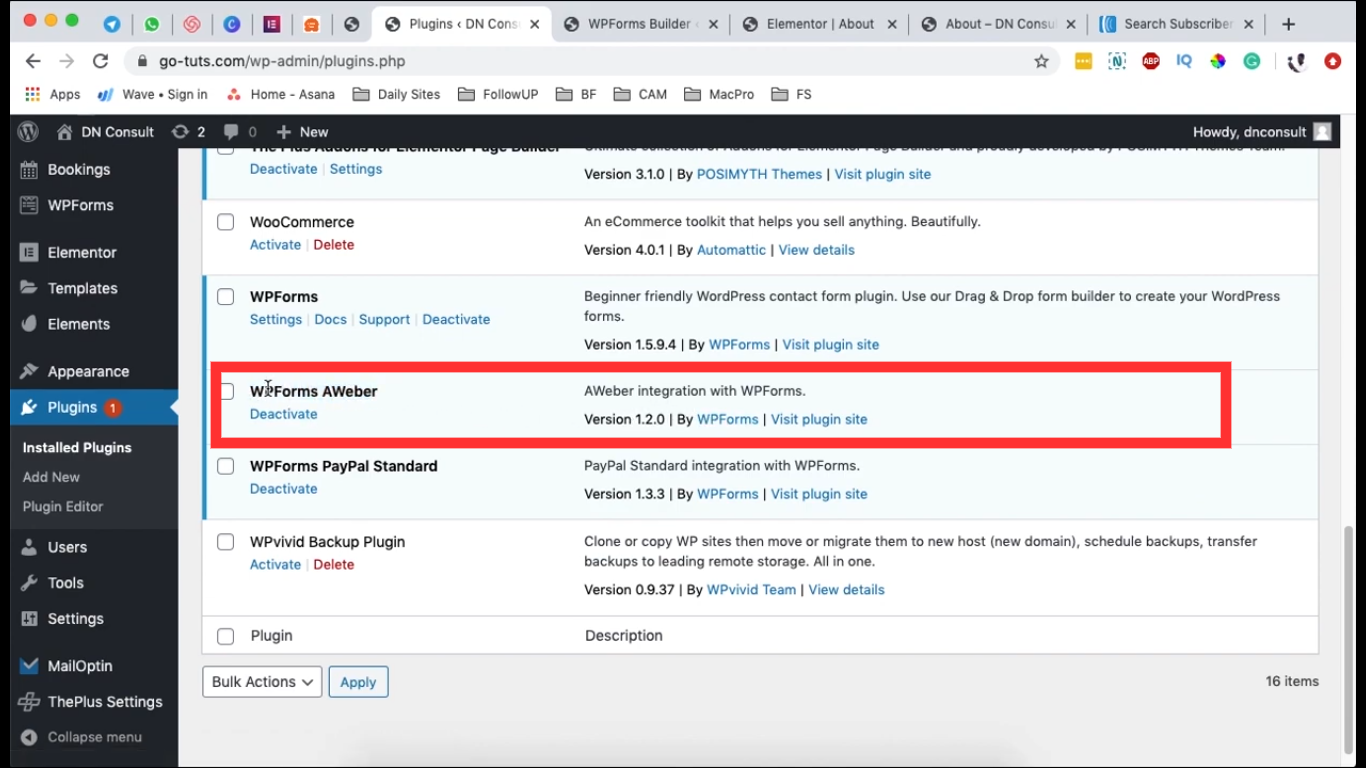Image resolution: width=1366 pixels, height=768 pixels.
Task: Open the Wave • Sign in bookmark
Action: 153,94
